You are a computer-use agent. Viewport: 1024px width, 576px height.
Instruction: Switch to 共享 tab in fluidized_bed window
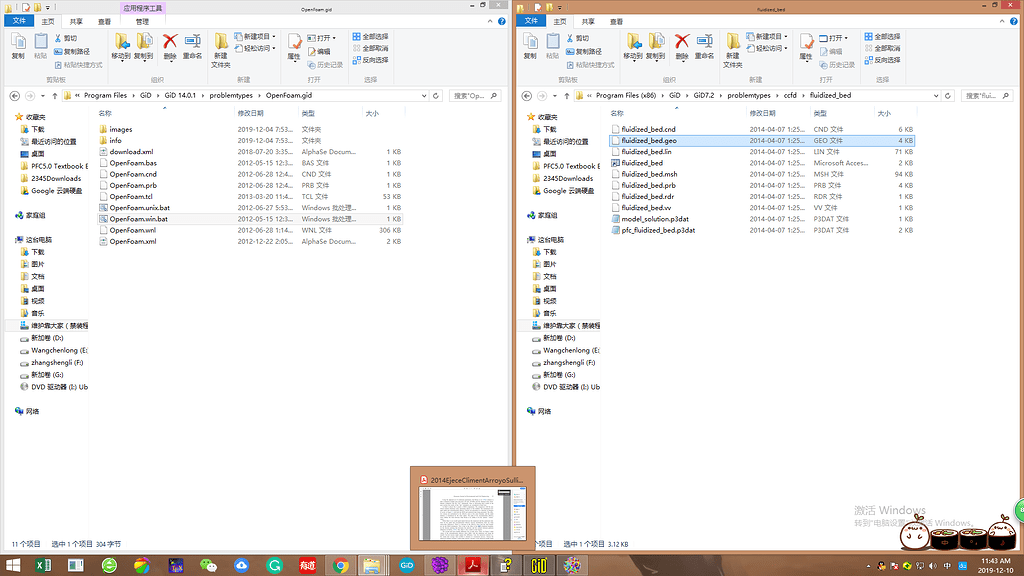[589, 20]
